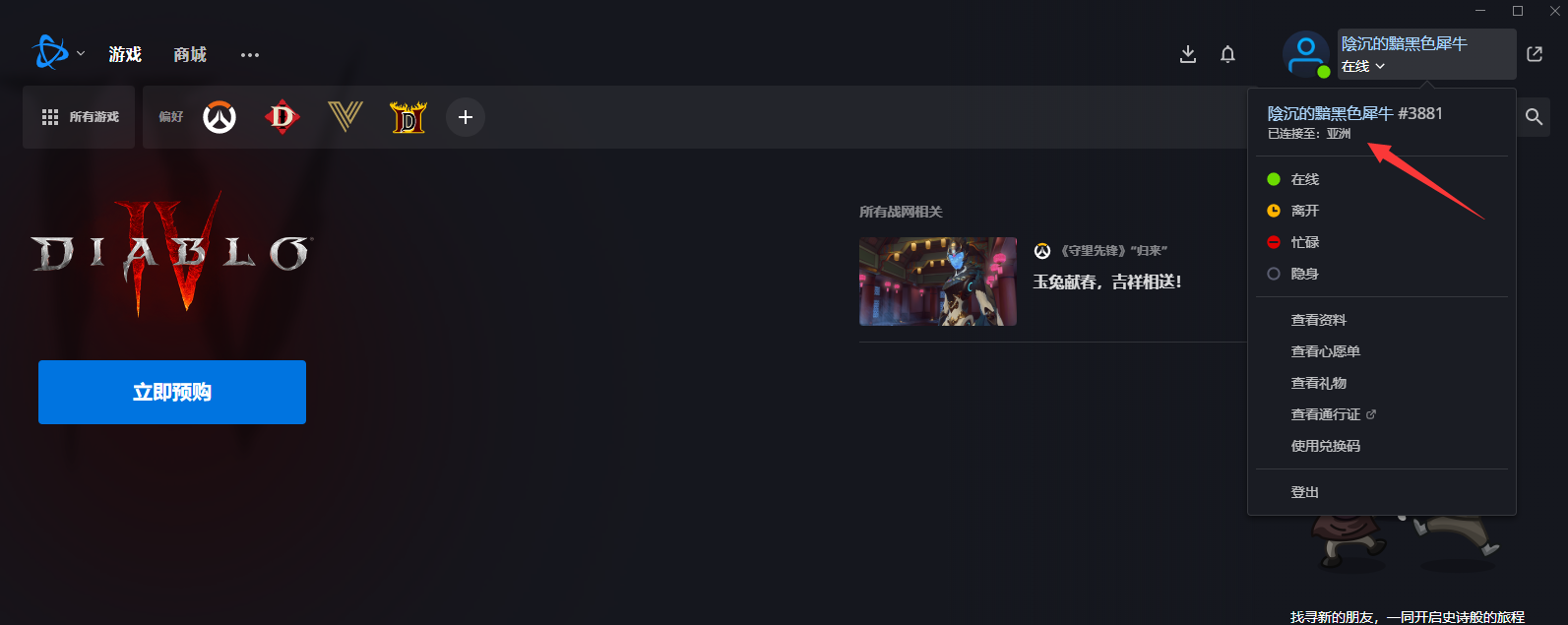This screenshot has width=1568, height=625.
Task: Open the downloads arrow icon
Action: (x=1188, y=54)
